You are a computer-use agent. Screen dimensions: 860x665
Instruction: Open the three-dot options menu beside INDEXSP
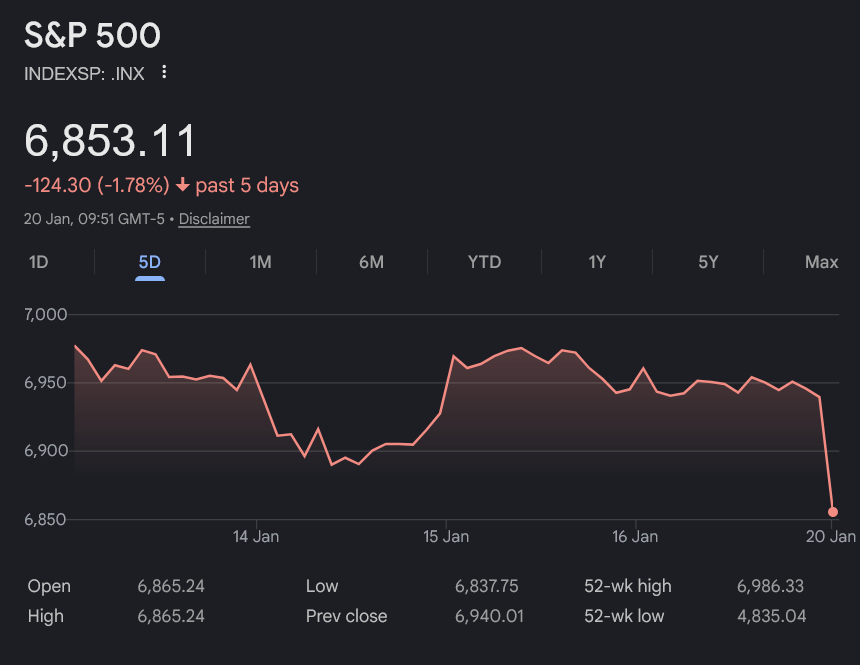(x=164, y=72)
